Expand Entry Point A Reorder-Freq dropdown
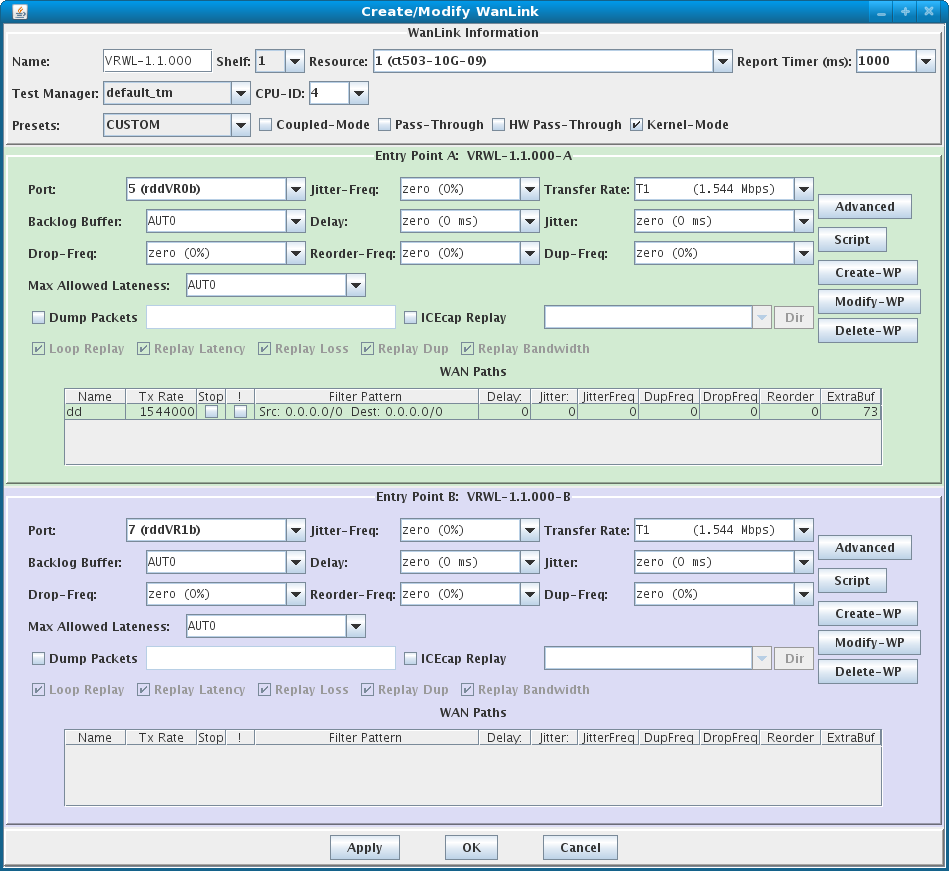 point(530,254)
